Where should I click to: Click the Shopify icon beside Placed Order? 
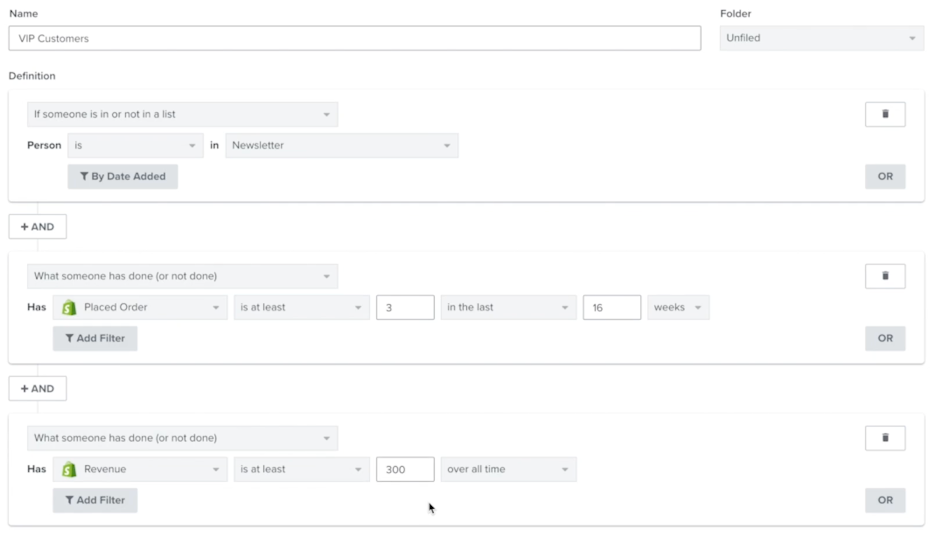click(x=69, y=308)
